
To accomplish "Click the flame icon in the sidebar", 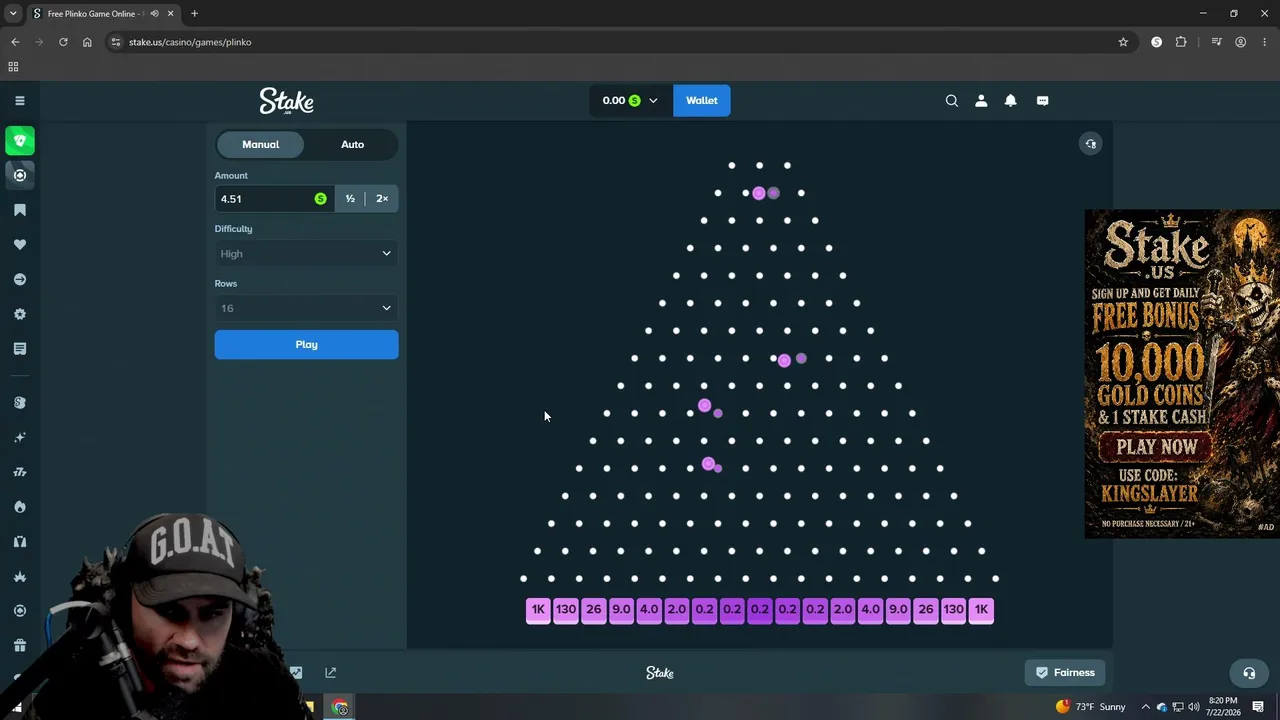I will 20,507.
